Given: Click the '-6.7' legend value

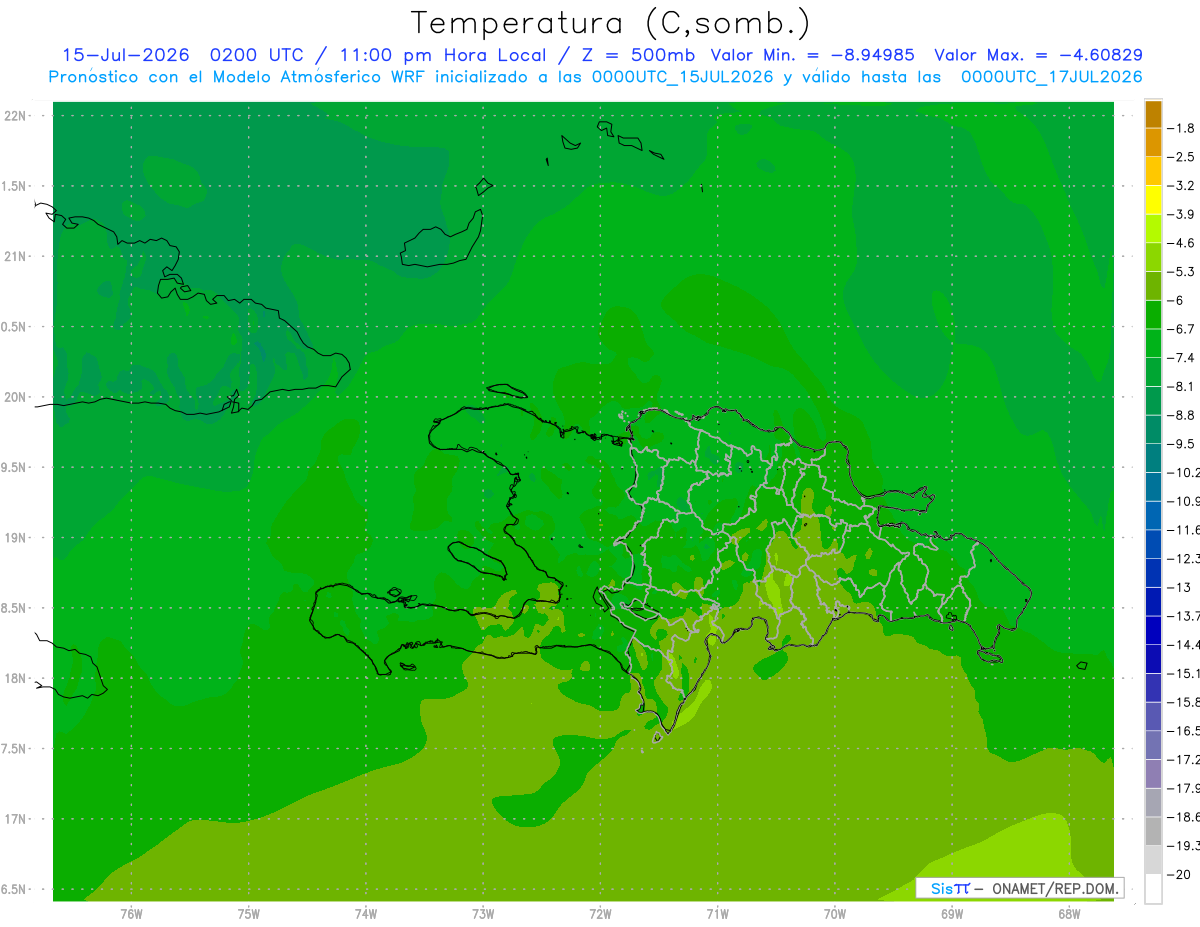Looking at the screenshot, I should pos(1182,329).
